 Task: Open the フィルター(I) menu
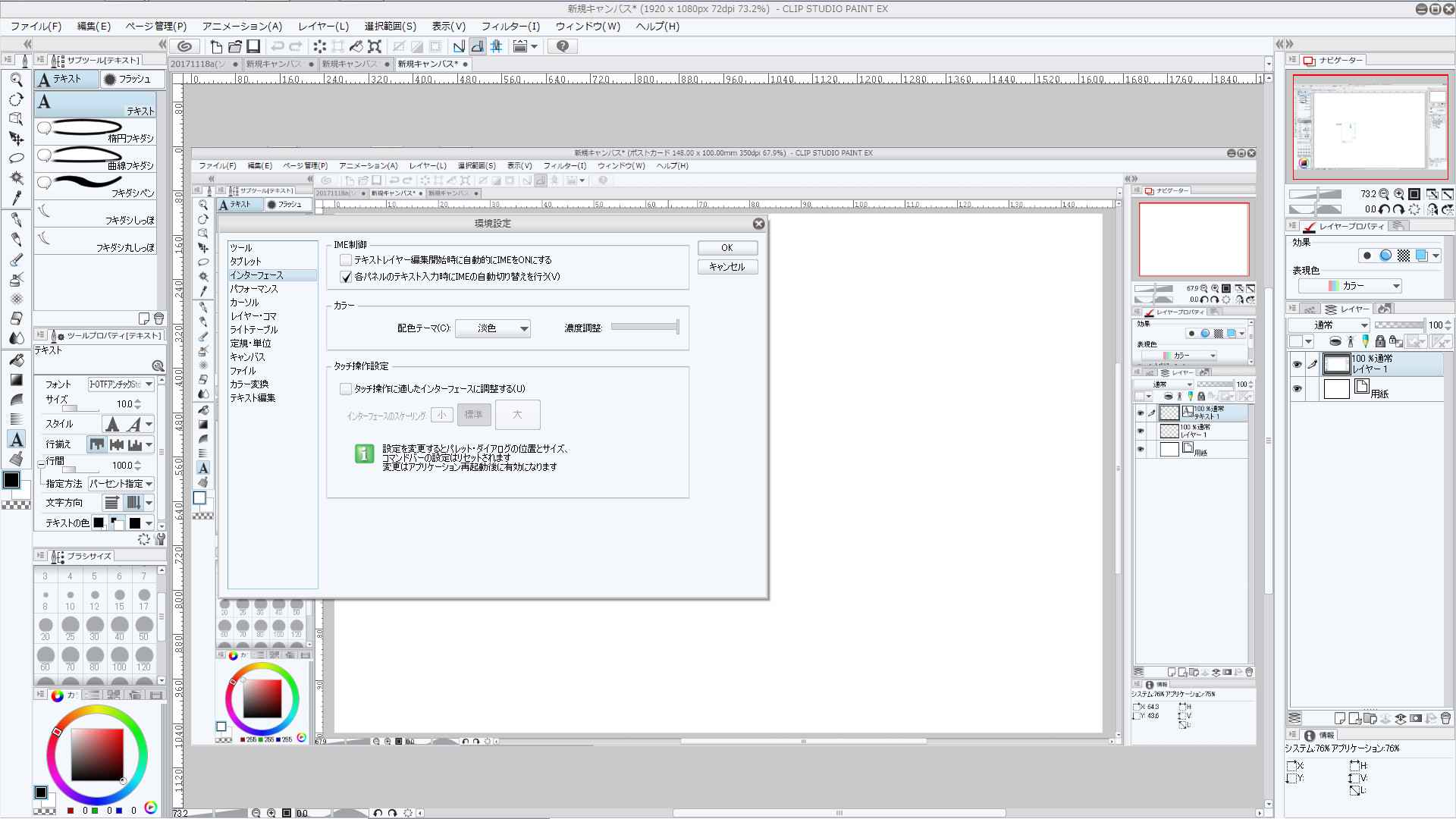[510, 27]
